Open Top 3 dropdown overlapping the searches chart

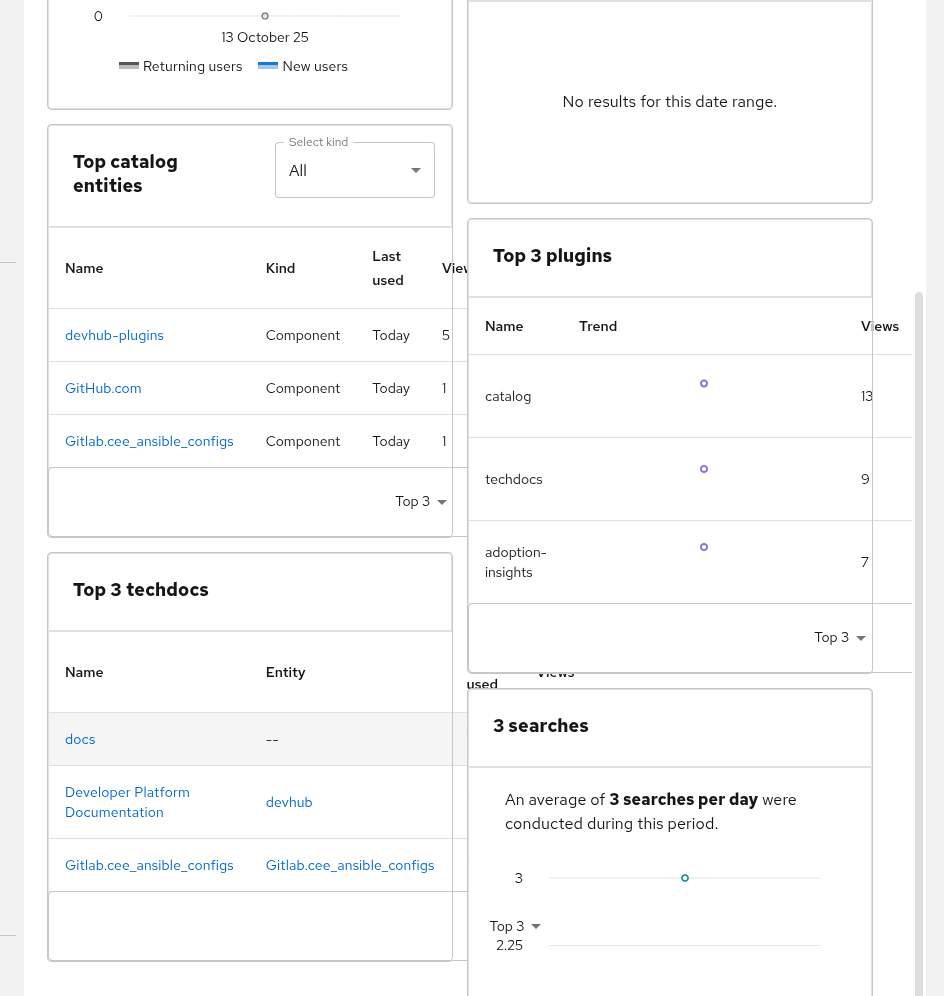pos(515,927)
